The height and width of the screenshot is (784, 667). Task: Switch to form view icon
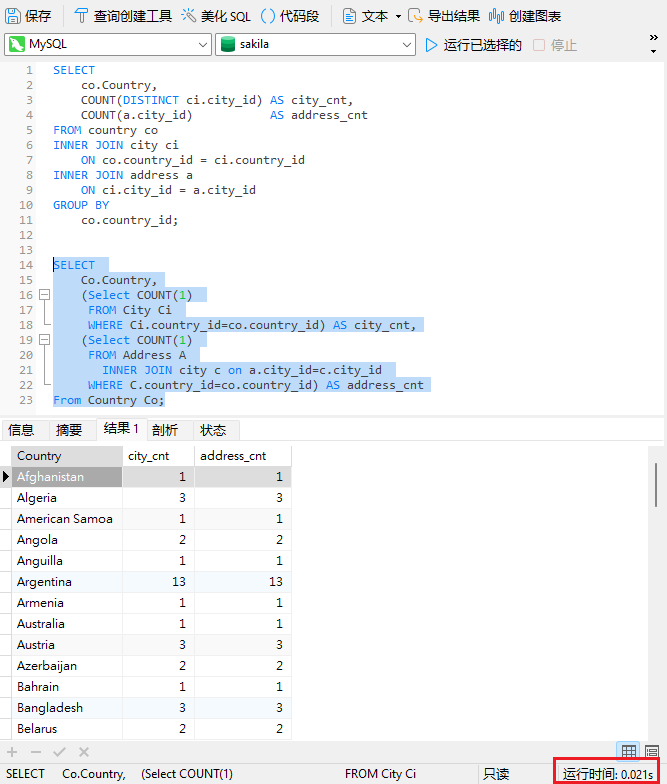click(652, 751)
